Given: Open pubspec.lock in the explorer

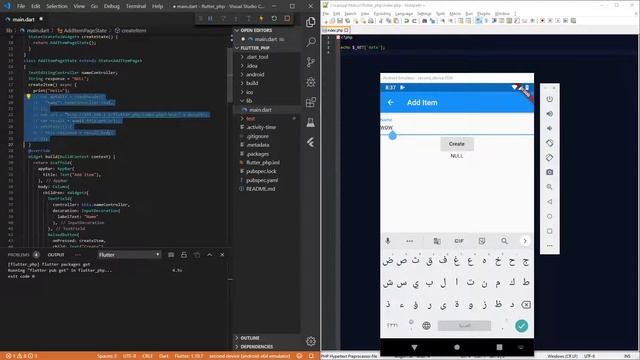Looking at the screenshot, I should [x=261, y=171].
